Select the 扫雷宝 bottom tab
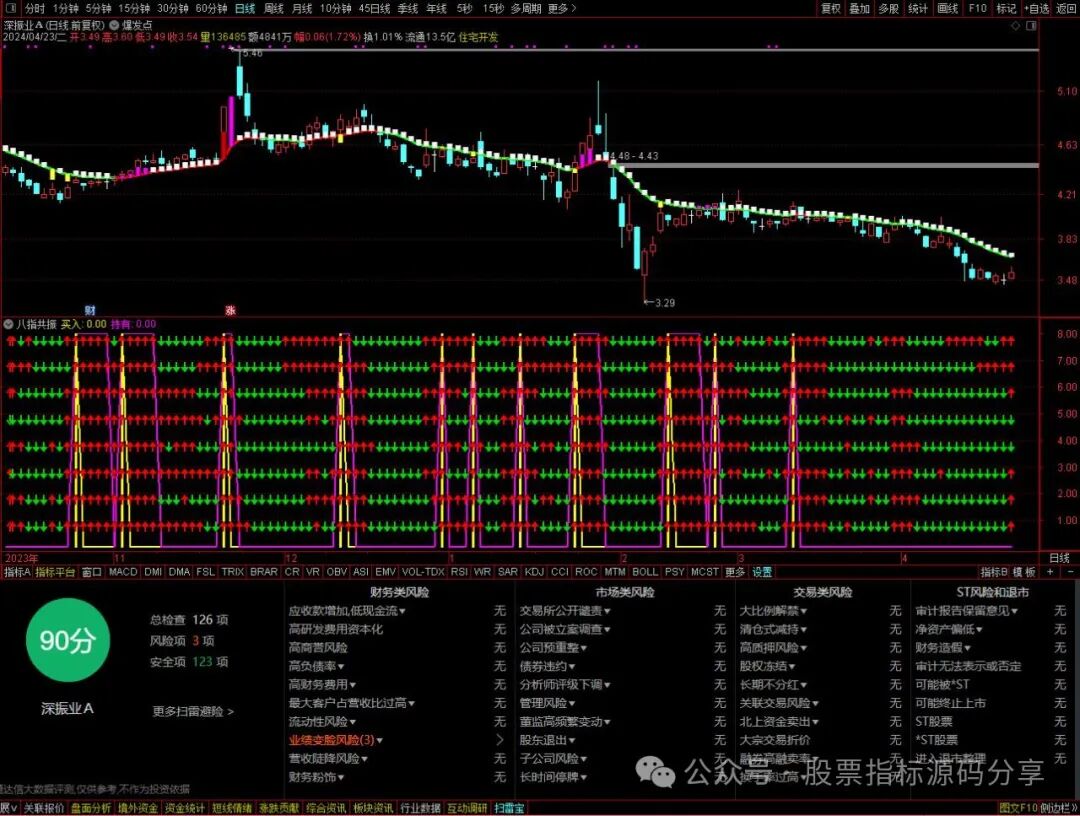This screenshot has height=816, width=1080. (x=510, y=808)
